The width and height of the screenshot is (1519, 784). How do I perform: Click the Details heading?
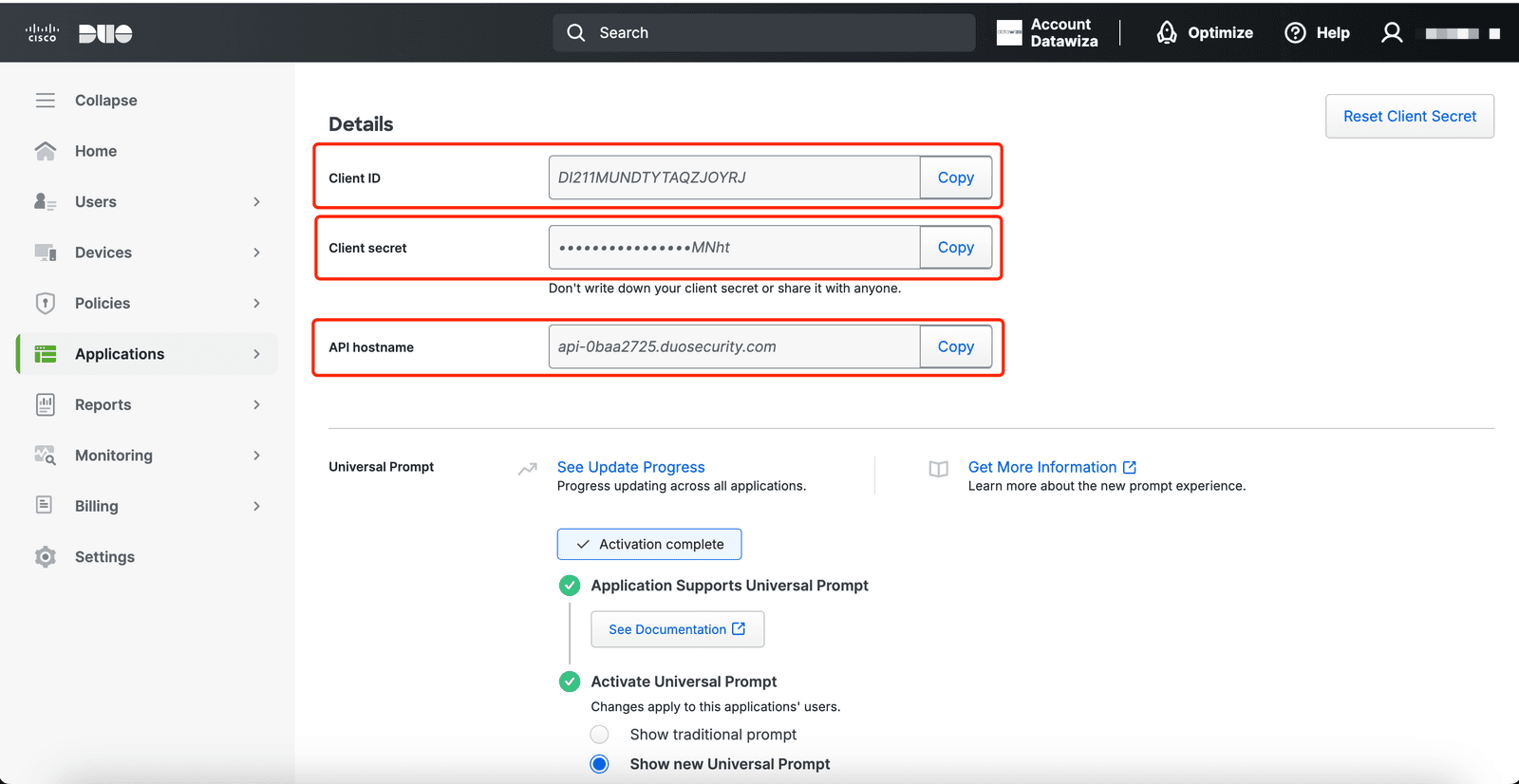pos(361,124)
